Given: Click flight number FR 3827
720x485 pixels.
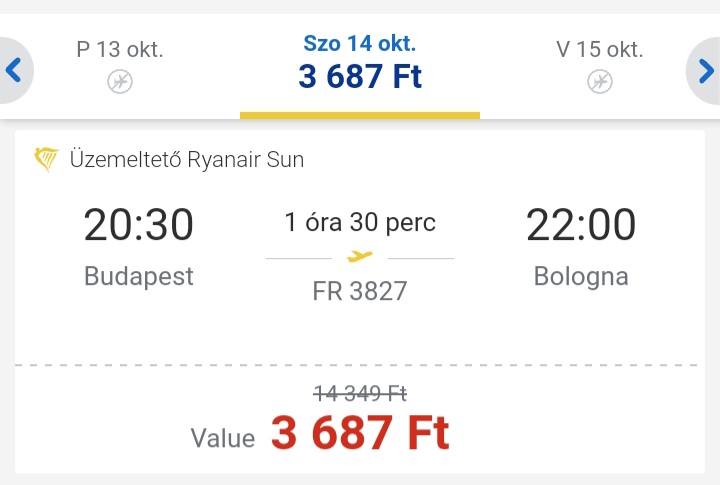Looking at the screenshot, I should [360, 291].
